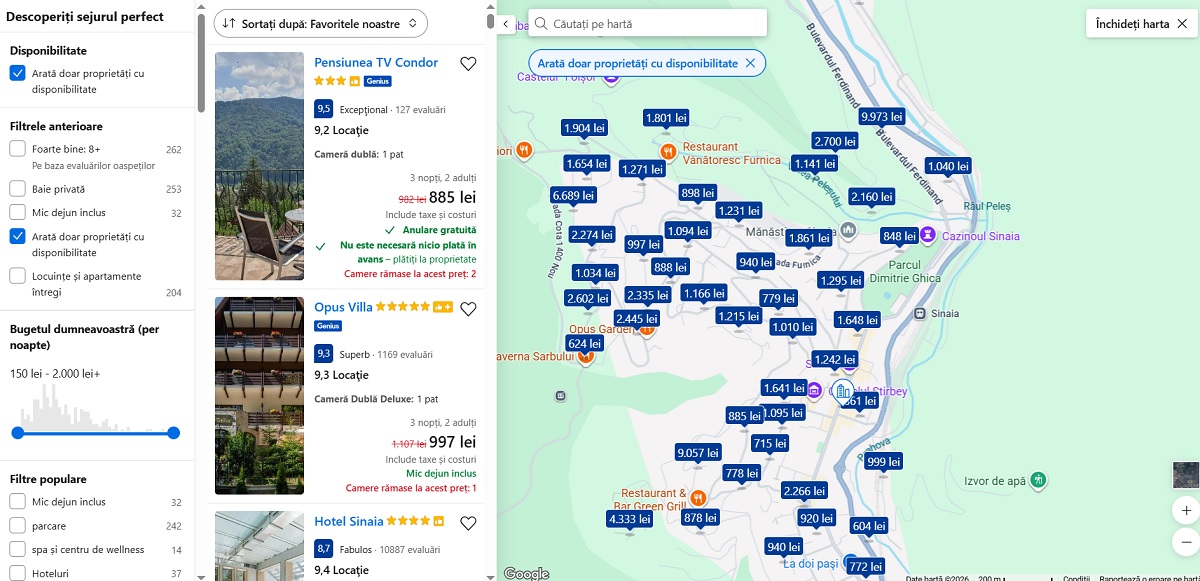1200x581 pixels.
Task: Select the 2.266 lei price marker
Action: 804,491
